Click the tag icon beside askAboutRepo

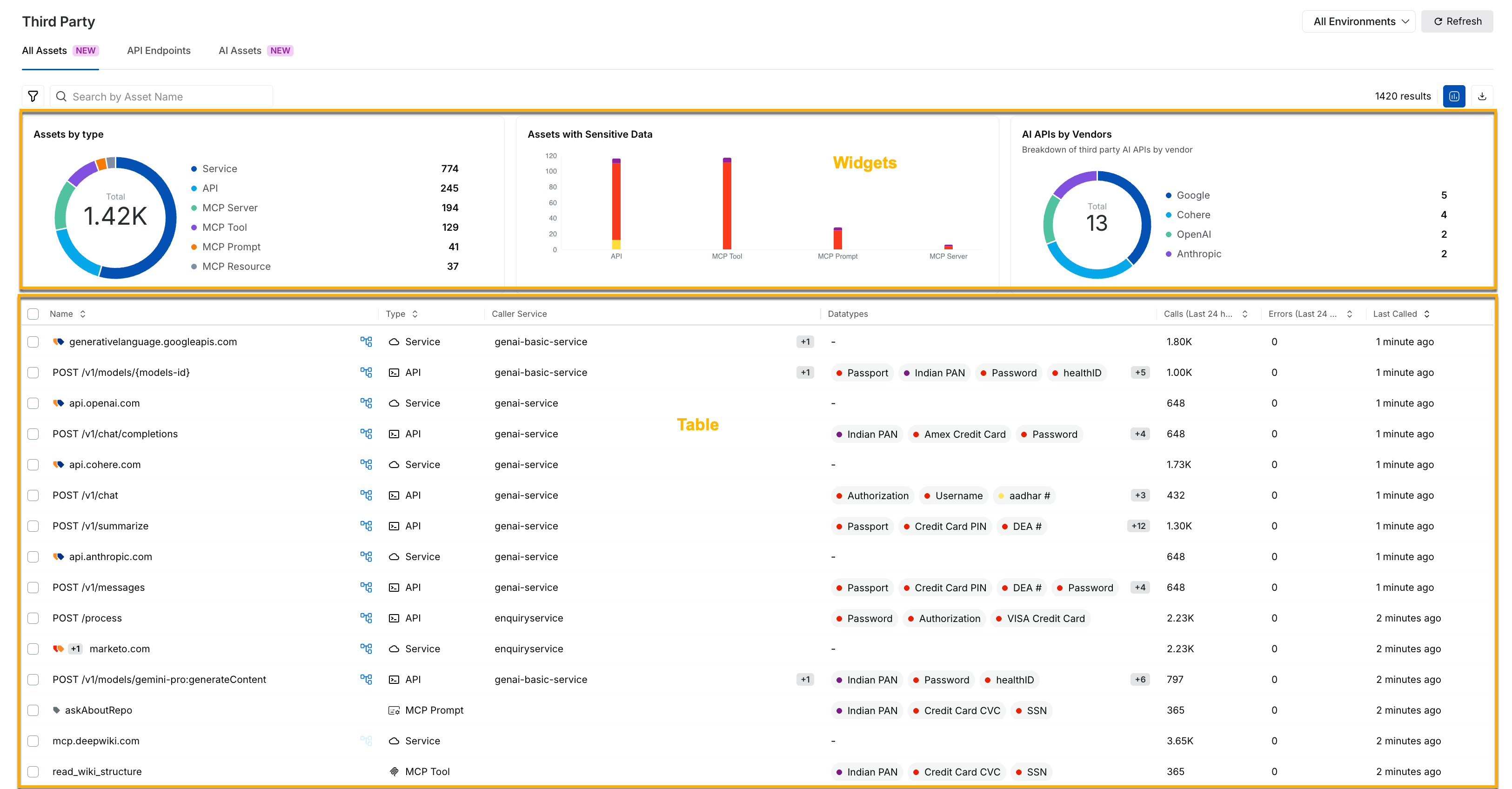point(56,710)
